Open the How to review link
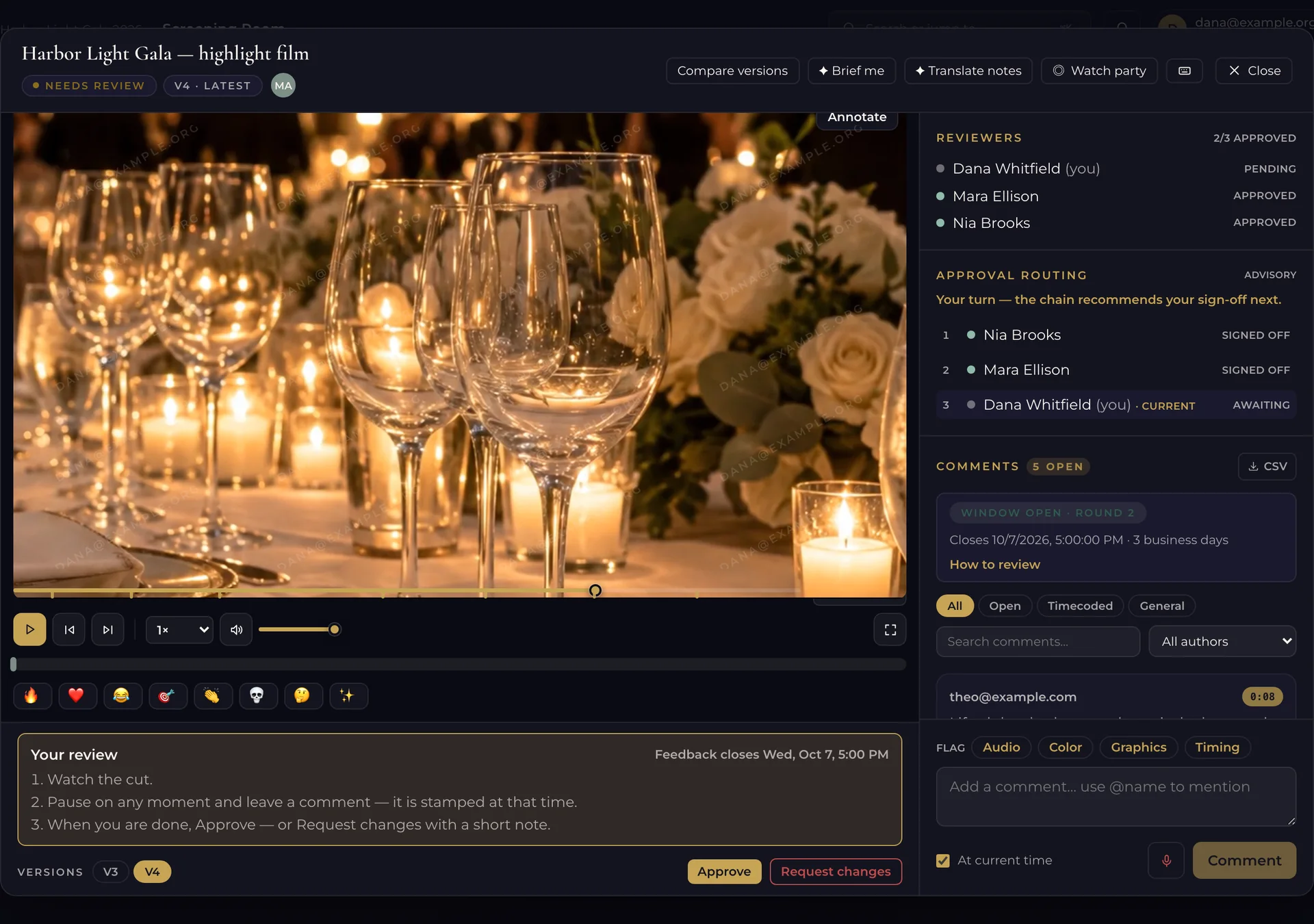The image size is (1314, 924). 994,565
